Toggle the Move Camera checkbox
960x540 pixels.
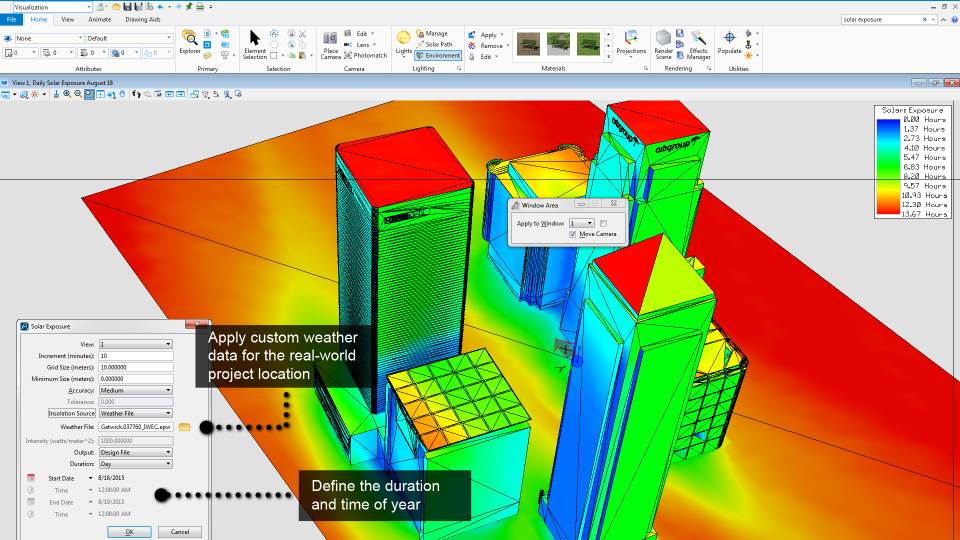click(x=572, y=234)
